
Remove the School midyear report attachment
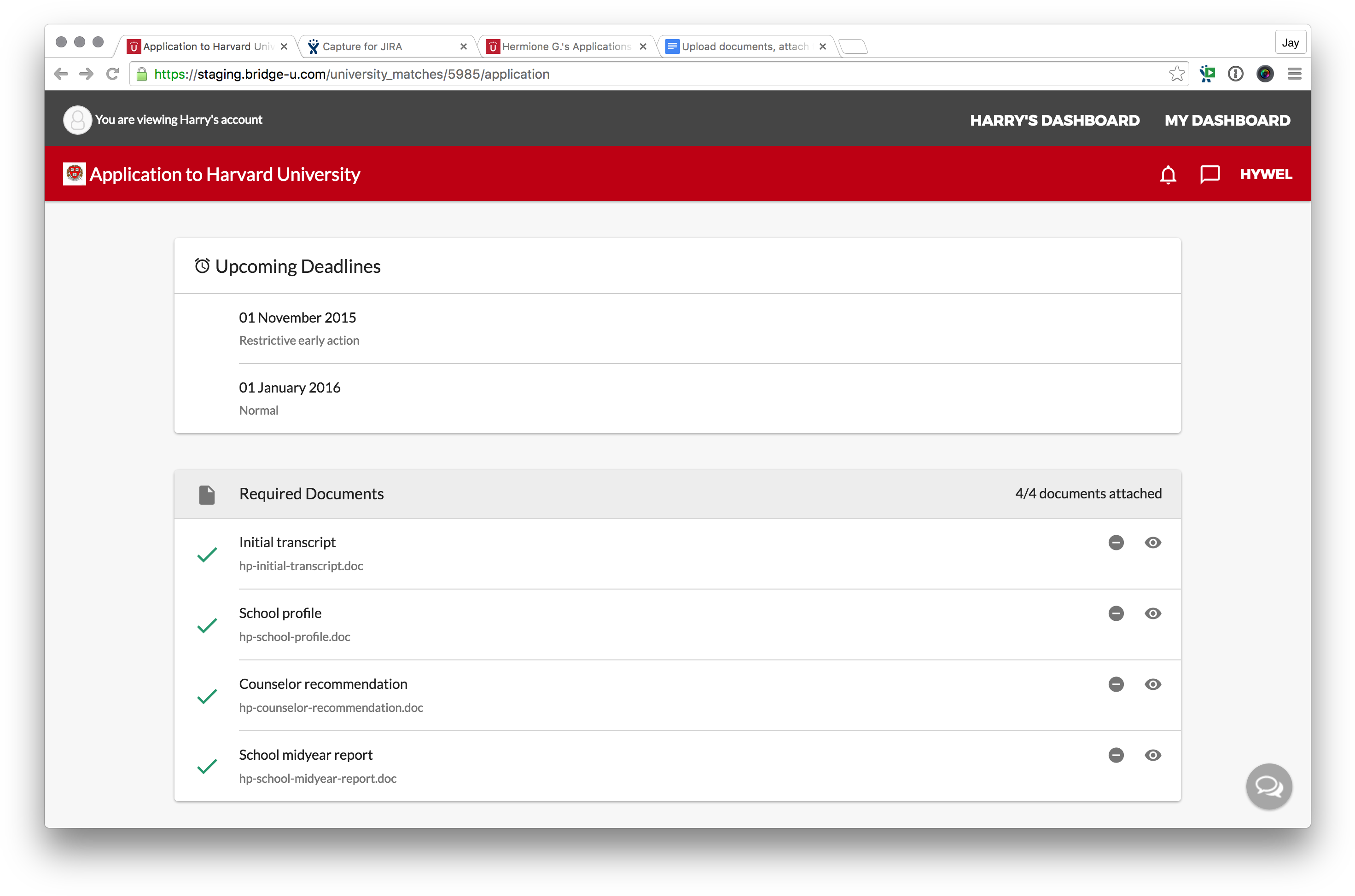[x=1116, y=755]
